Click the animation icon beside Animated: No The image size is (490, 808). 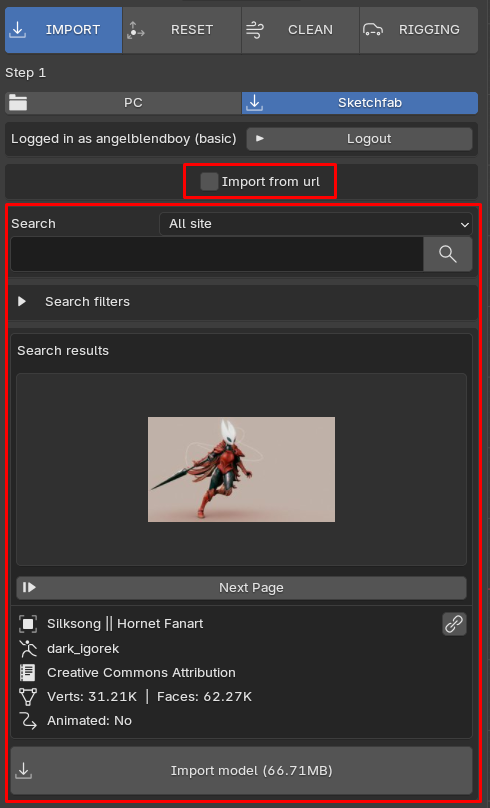point(28,720)
